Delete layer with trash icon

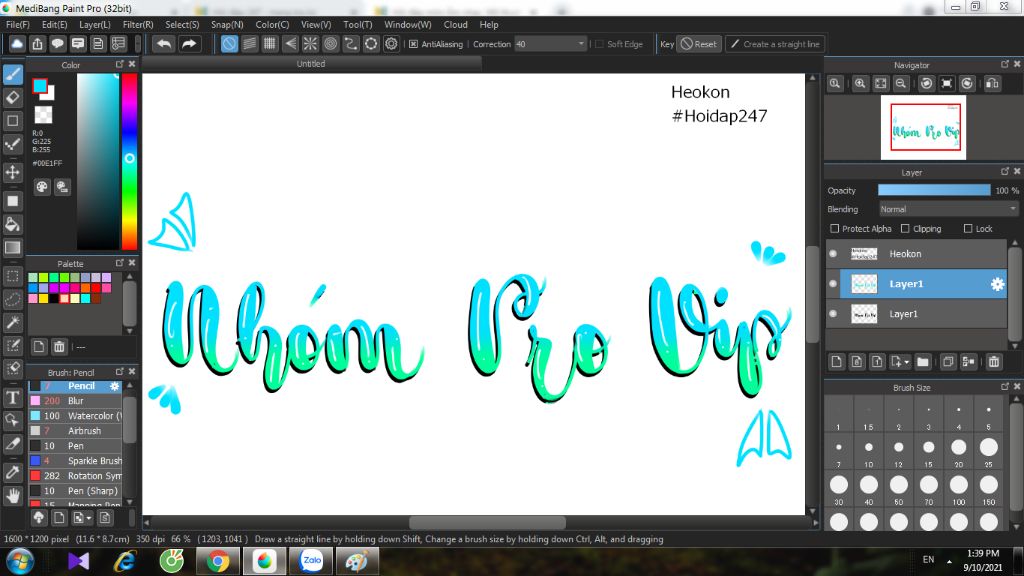click(994, 362)
